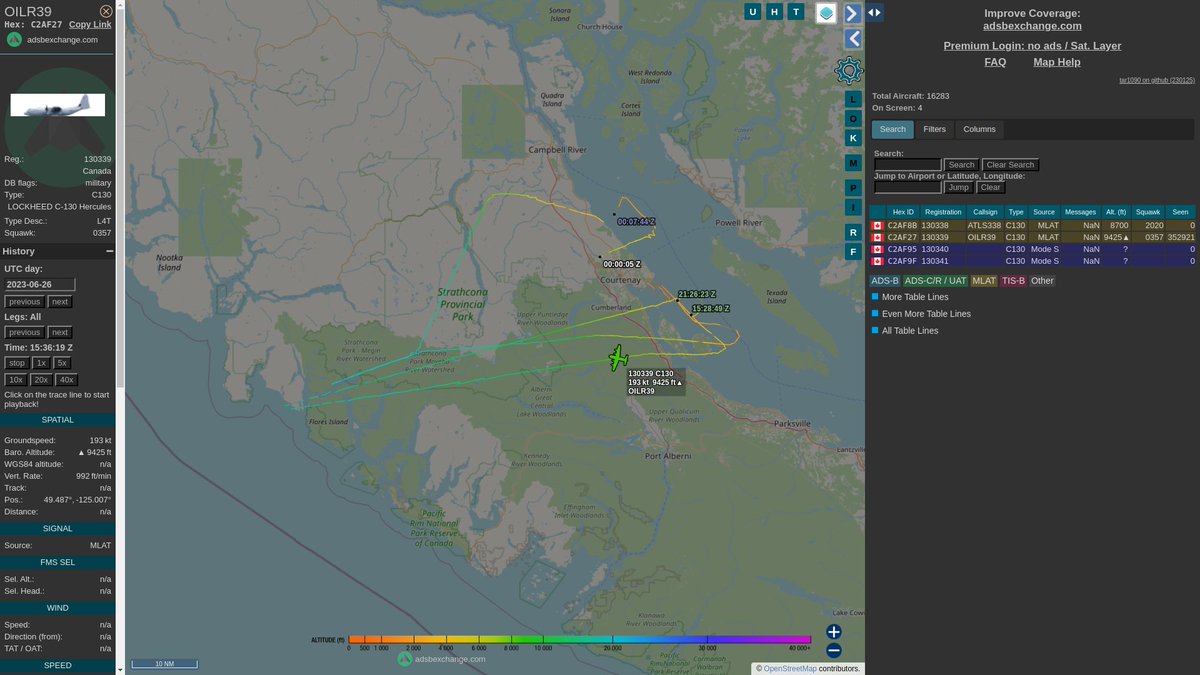
Task: Open the Premium Login link
Action: pyautogui.click(x=1032, y=46)
